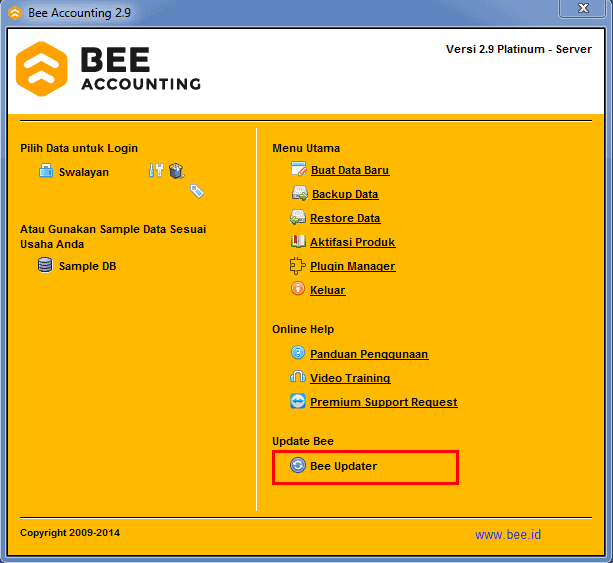Open Aktifasi Produk link
Screen dimensions: 613x563
[x=352, y=242]
